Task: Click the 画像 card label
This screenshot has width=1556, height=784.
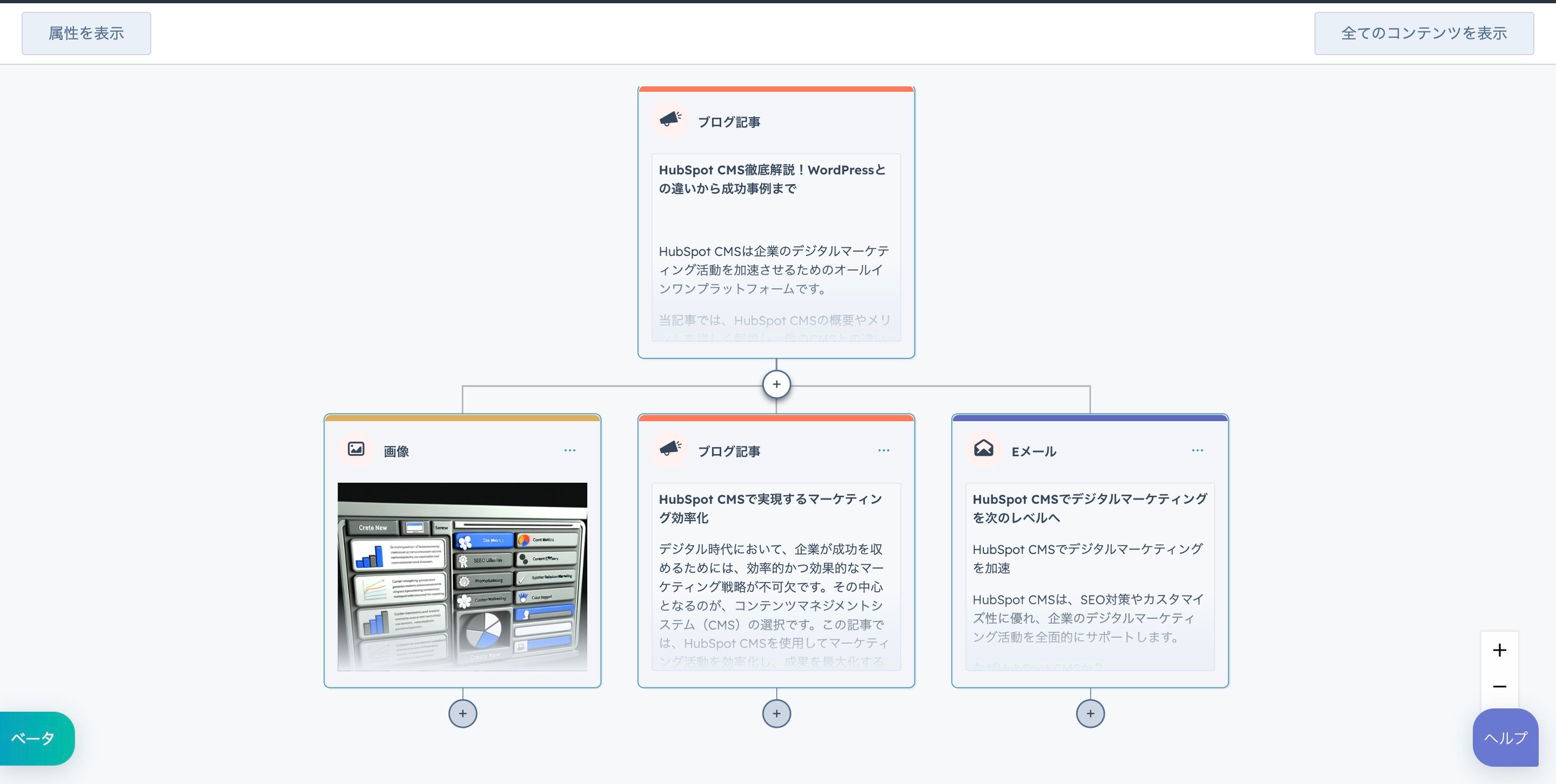Action: (396, 451)
